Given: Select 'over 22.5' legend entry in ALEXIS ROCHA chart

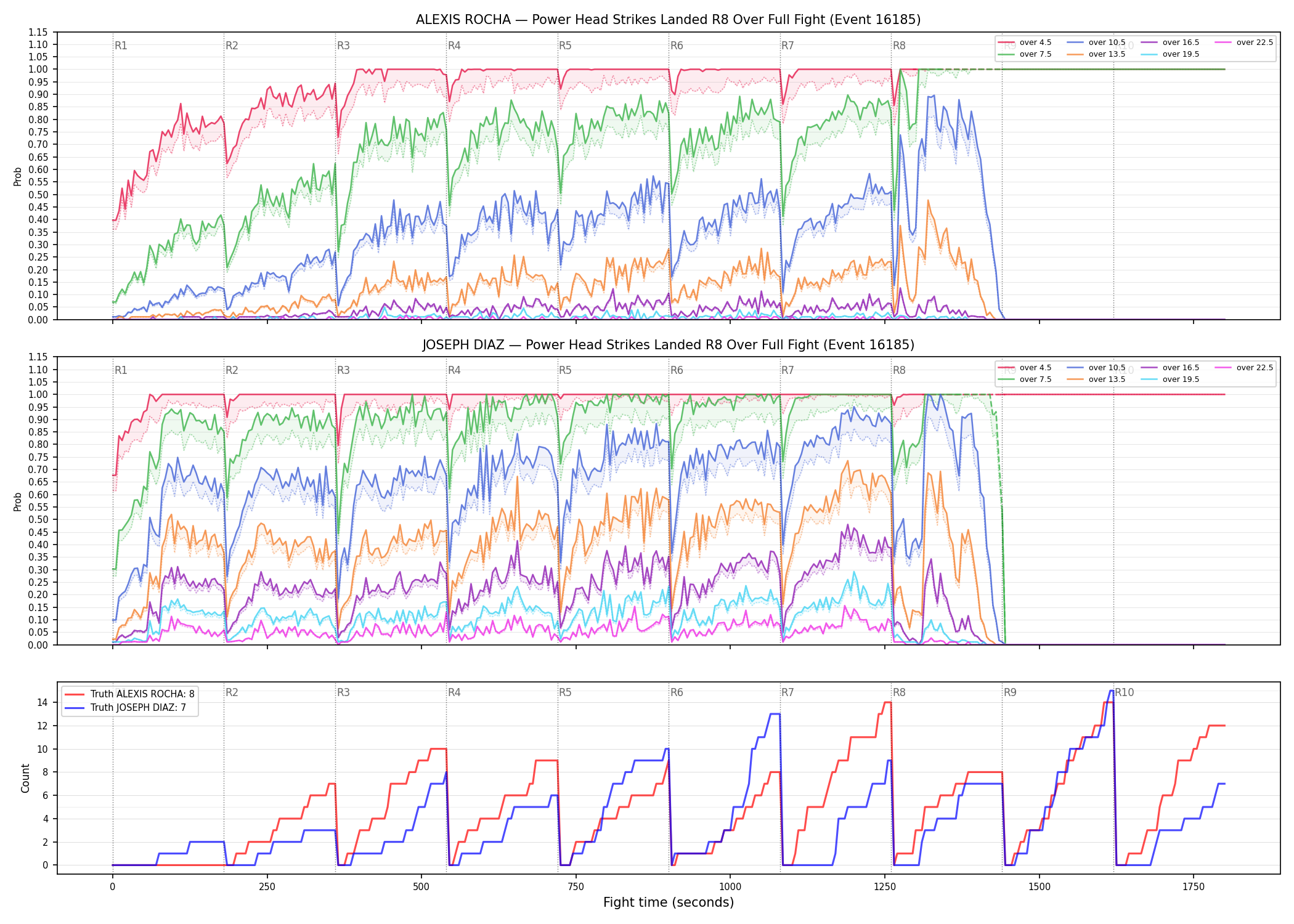Looking at the screenshot, I should coord(1243,43).
